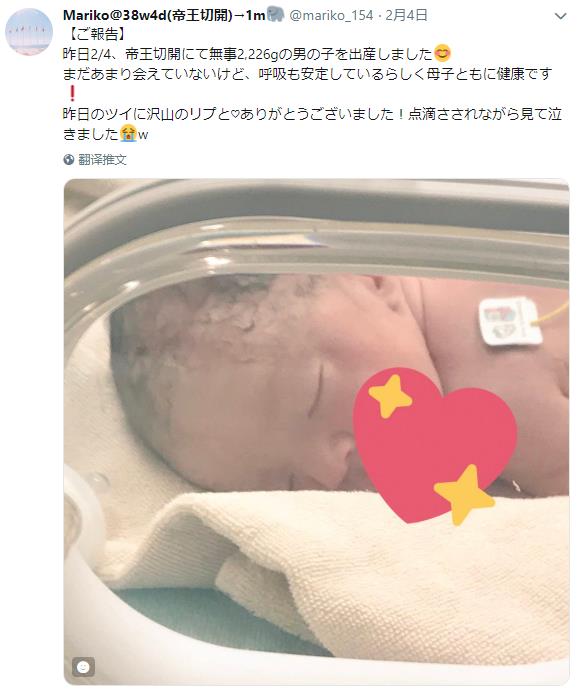The height and width of the screenshot is (692, 577).
Task: Open the tweet options chevron dropdown
Action: coord(560,16)
